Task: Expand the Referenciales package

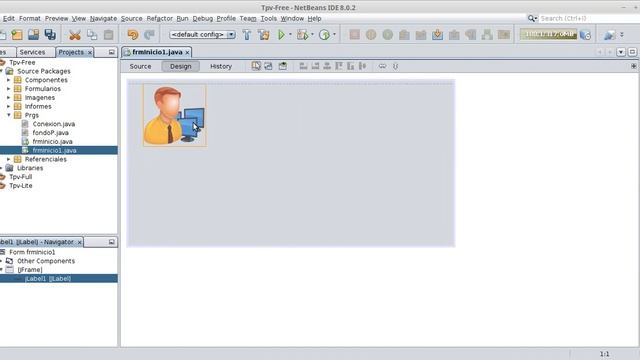Action: point(9,159)
